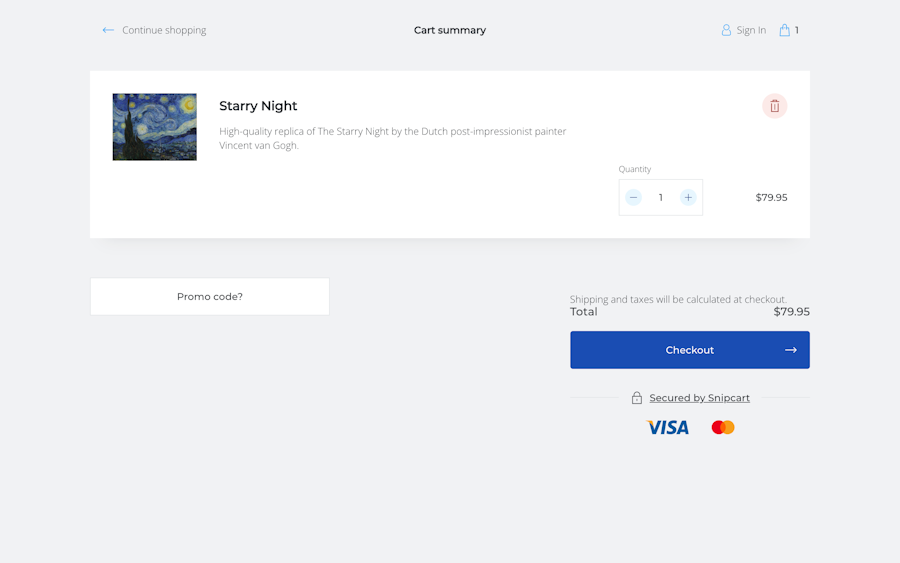Increase quantity with the plus button

pyautogui.click(x=688, y=197)
